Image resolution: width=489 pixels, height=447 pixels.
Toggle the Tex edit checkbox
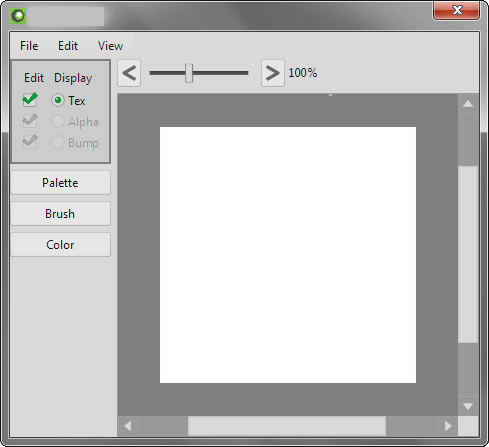(x=30, y=100)
